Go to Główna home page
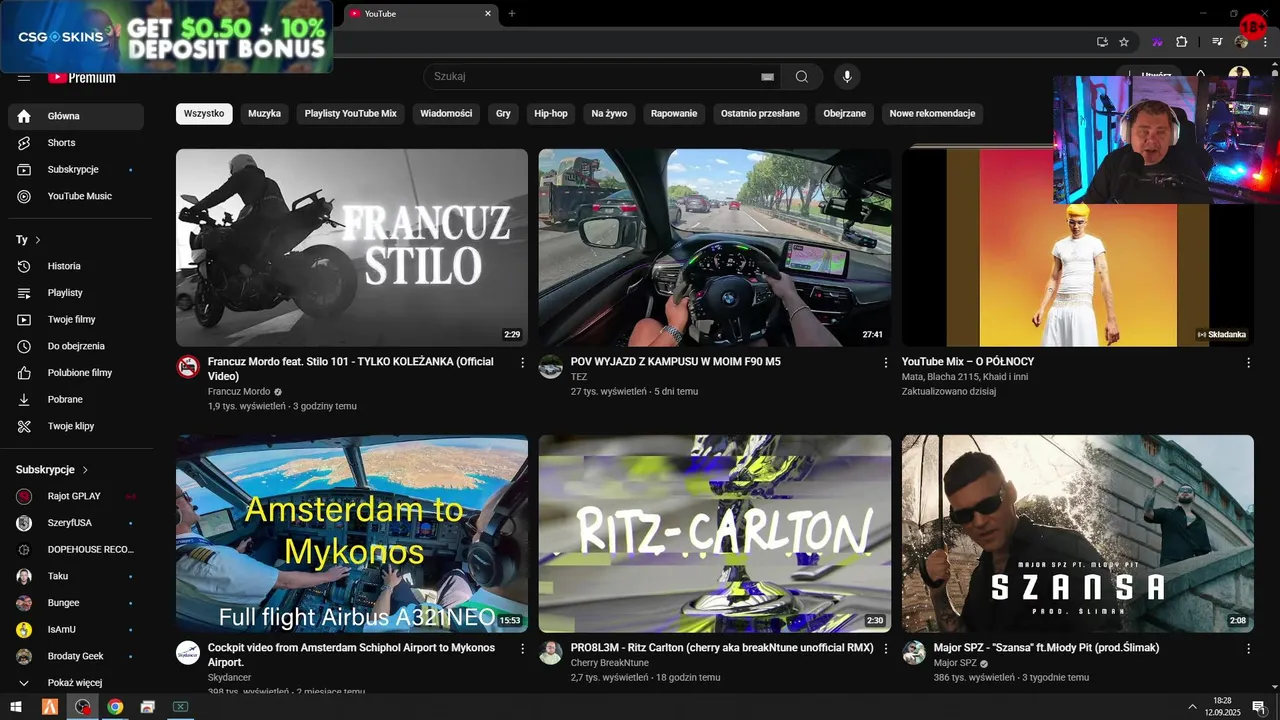Screen dimensions: 1280x720 [76, 116]
